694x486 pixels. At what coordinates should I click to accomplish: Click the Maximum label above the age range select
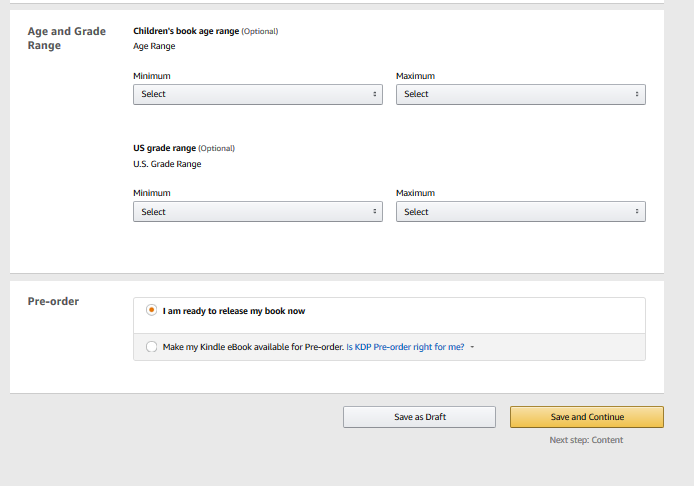415,76
